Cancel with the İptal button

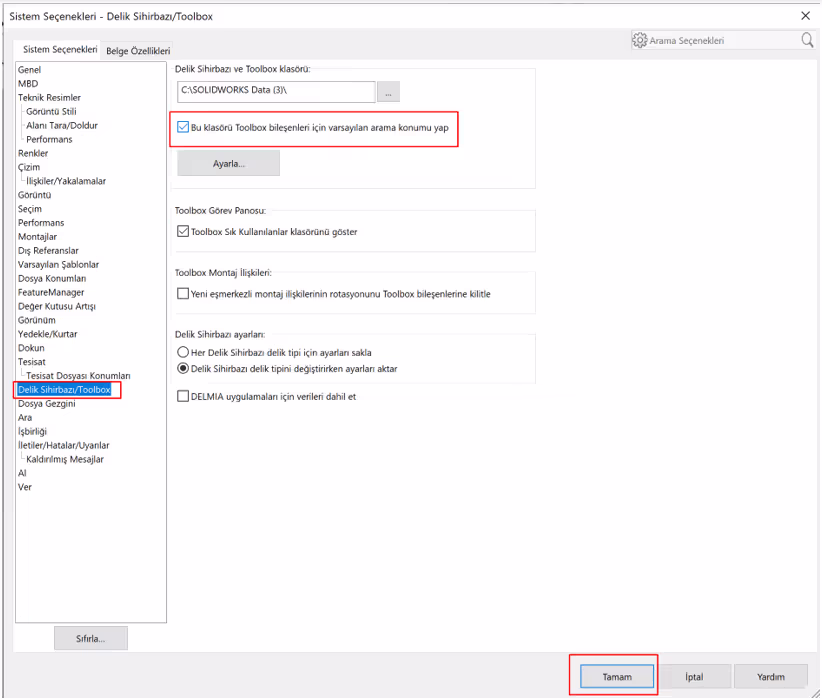pyautogui.click(x=694, y=677)
